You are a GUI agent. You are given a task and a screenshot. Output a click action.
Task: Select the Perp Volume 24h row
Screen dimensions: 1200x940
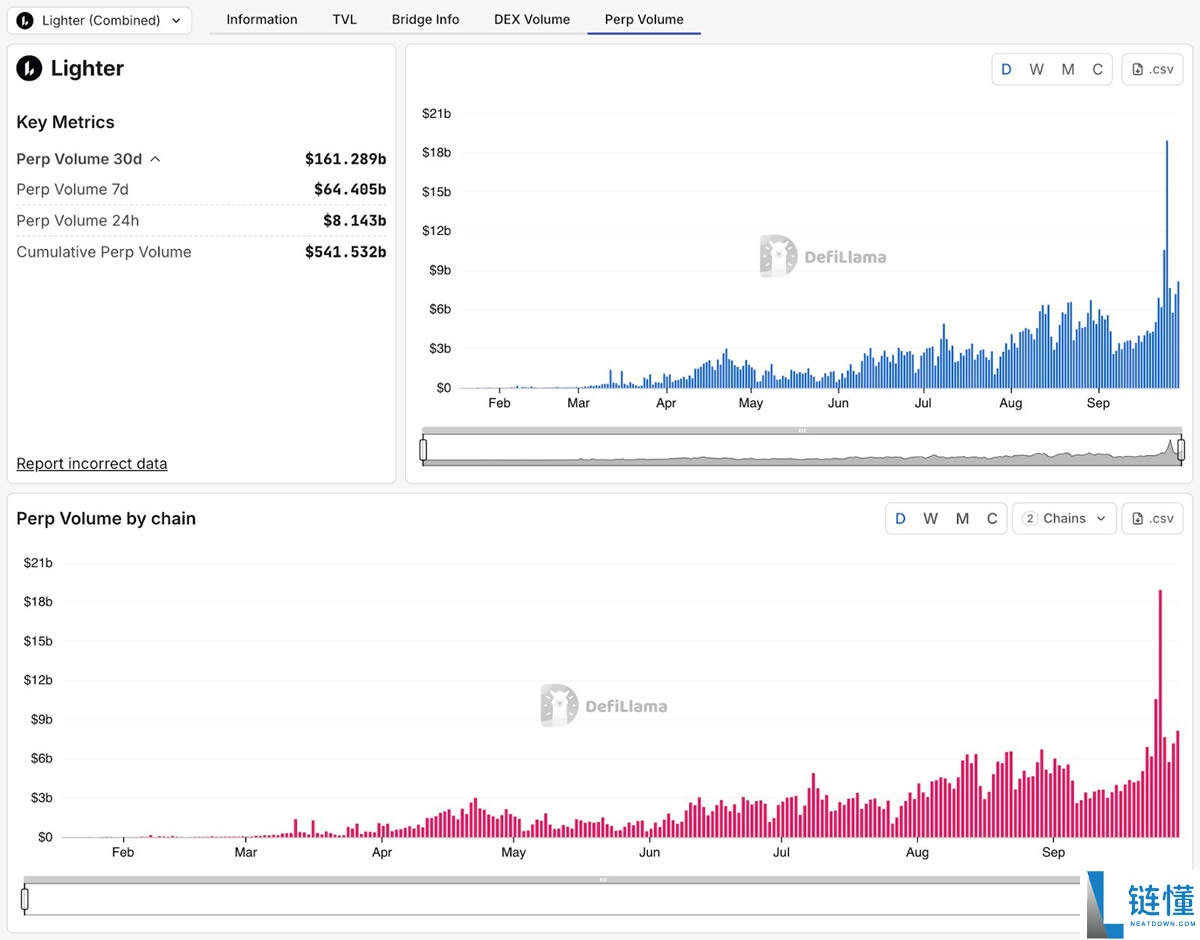[201, 220]
